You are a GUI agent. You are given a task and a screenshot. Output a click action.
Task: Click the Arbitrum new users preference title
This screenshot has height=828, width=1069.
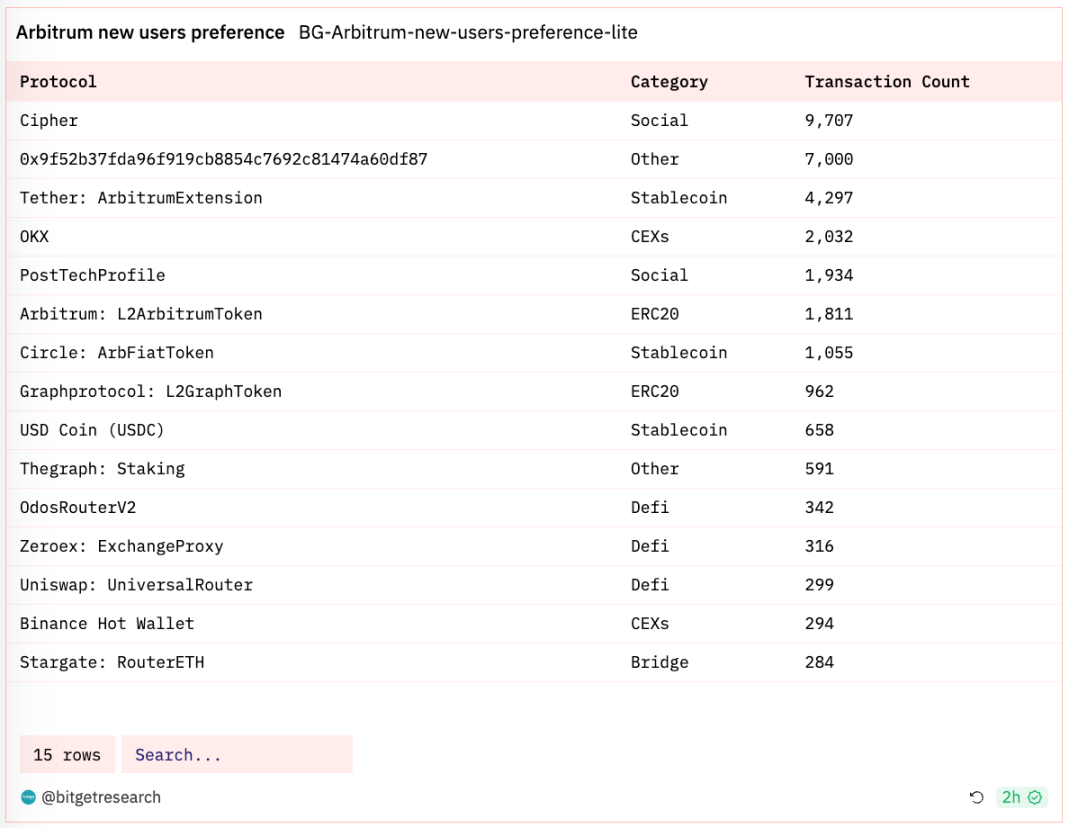click(x=150, y=33)
